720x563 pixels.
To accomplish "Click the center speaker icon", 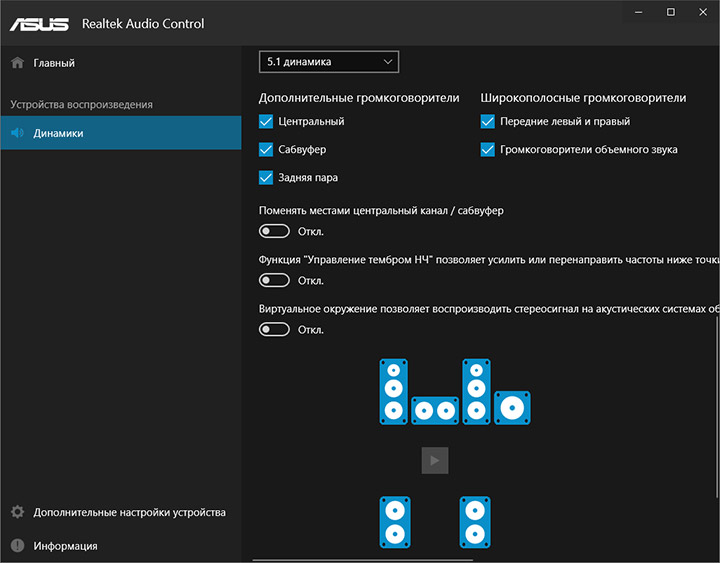I will click(434, 410).
